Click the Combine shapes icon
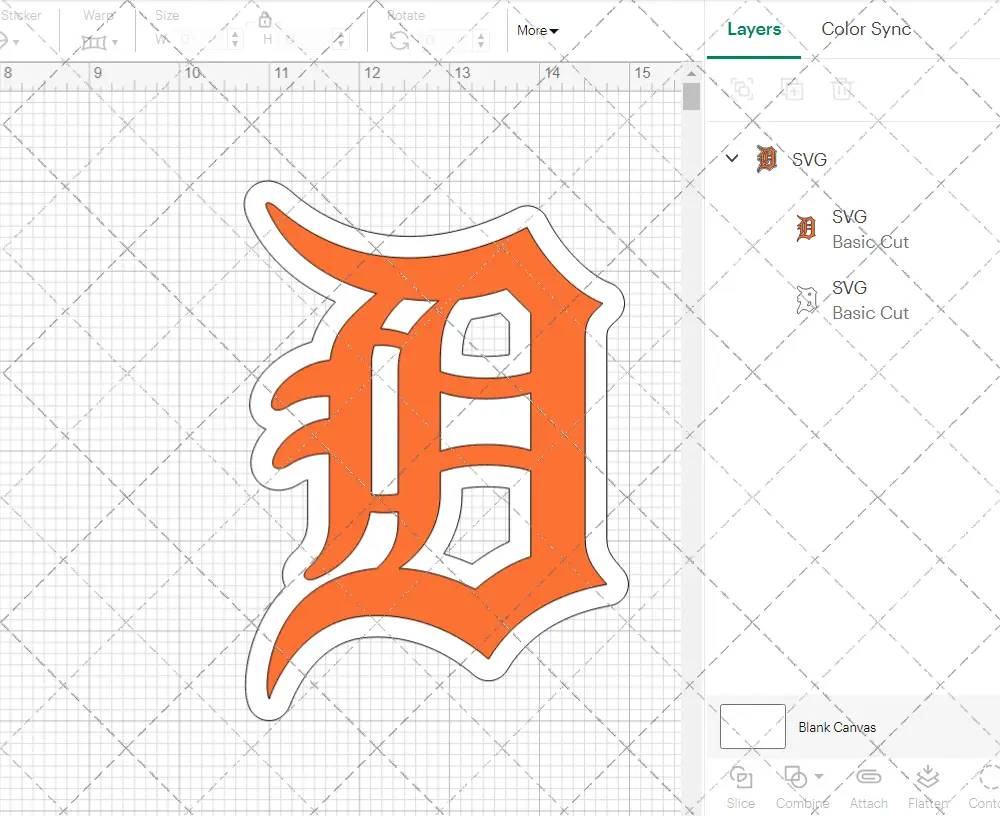 (x=795, y=777)
